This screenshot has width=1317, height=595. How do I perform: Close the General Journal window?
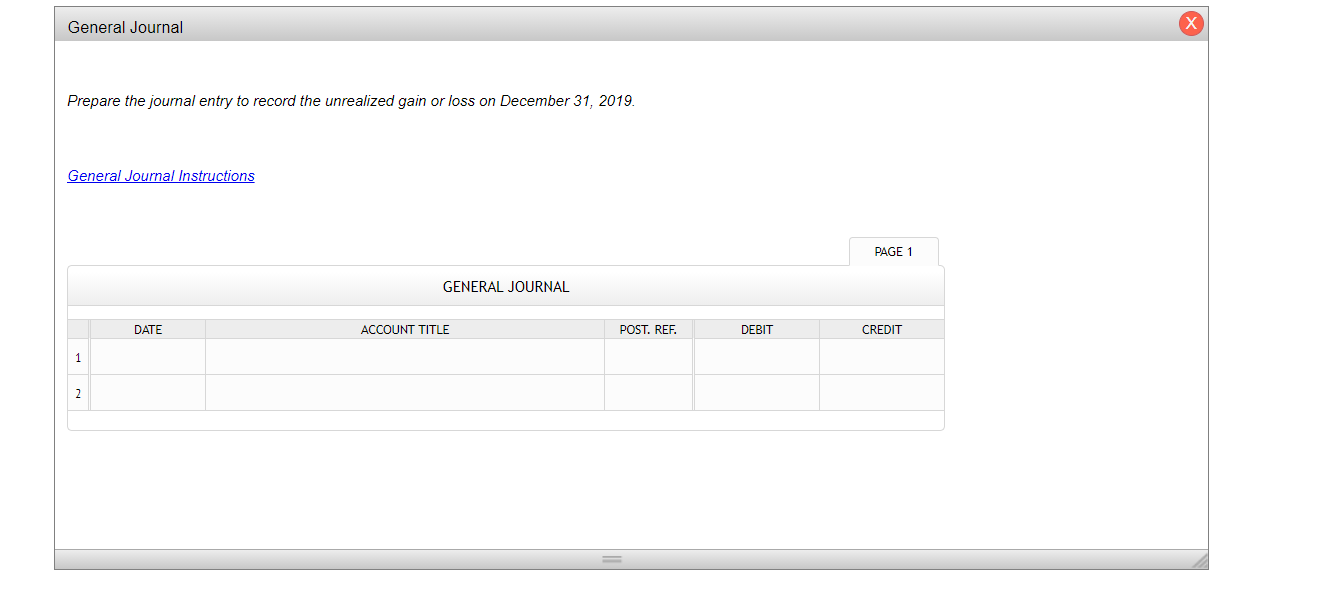pyautogui.click(x=1190, y=23)
